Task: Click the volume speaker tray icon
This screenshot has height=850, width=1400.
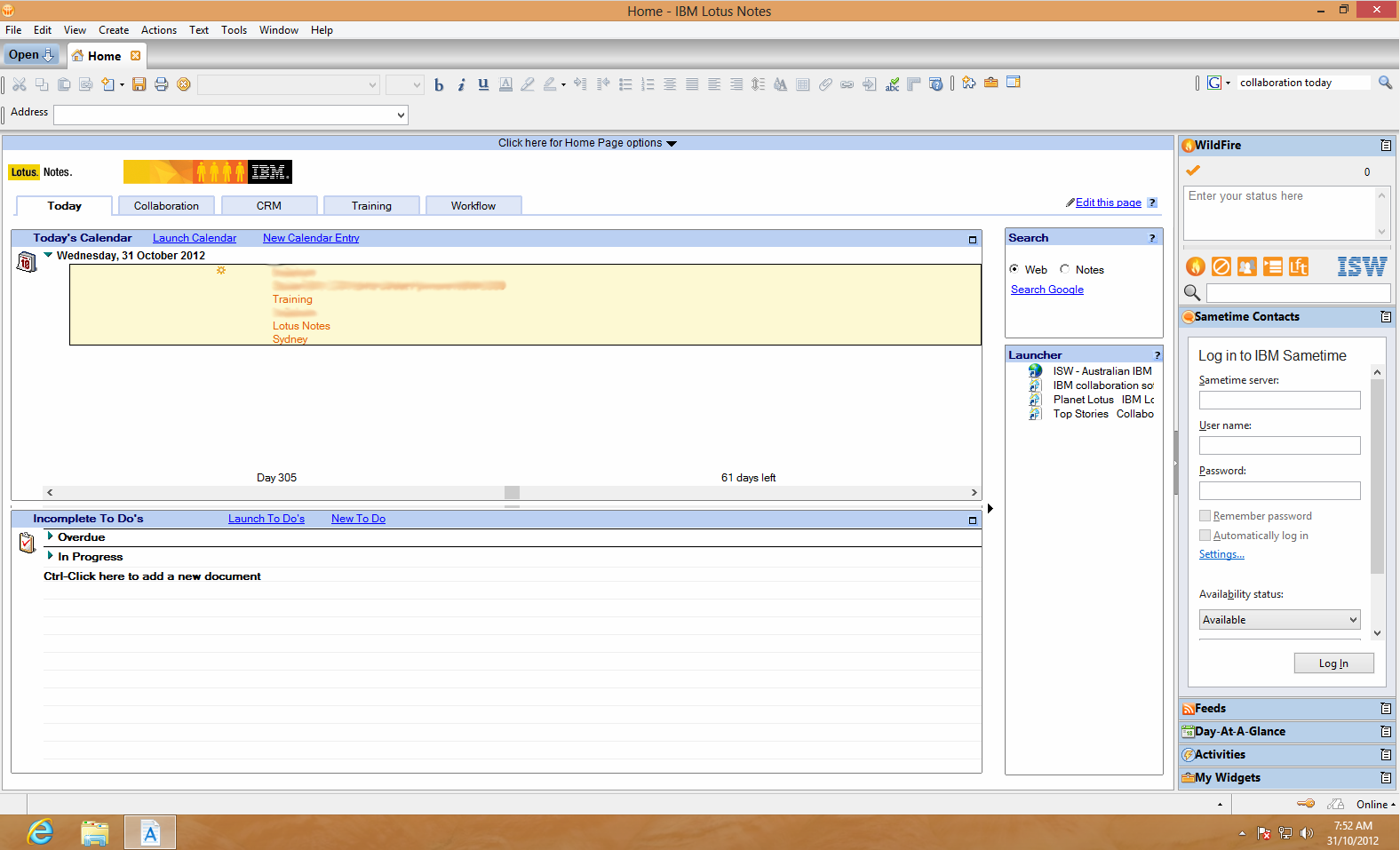Action: coord(1307,833)
